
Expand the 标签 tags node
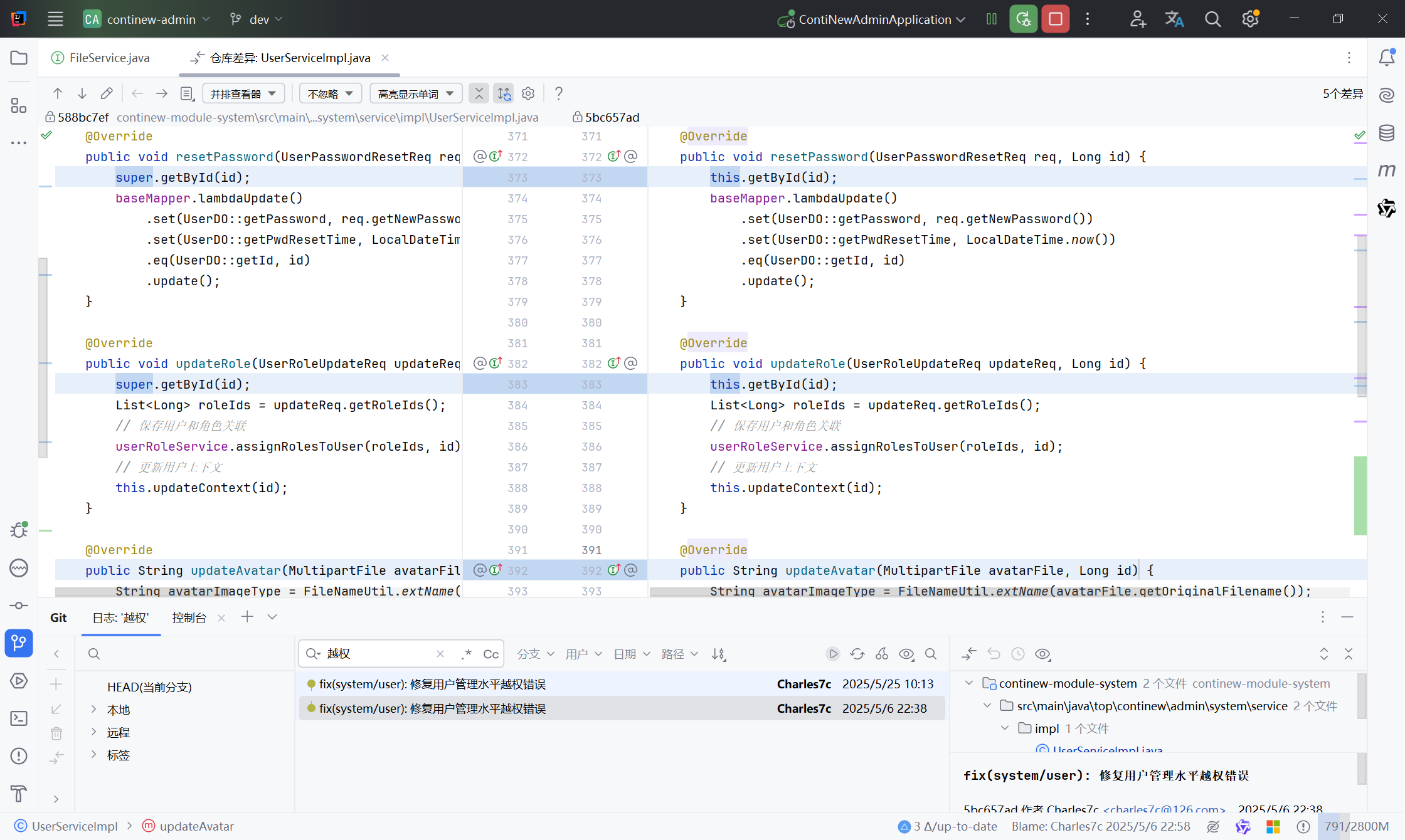coord(93,755)
